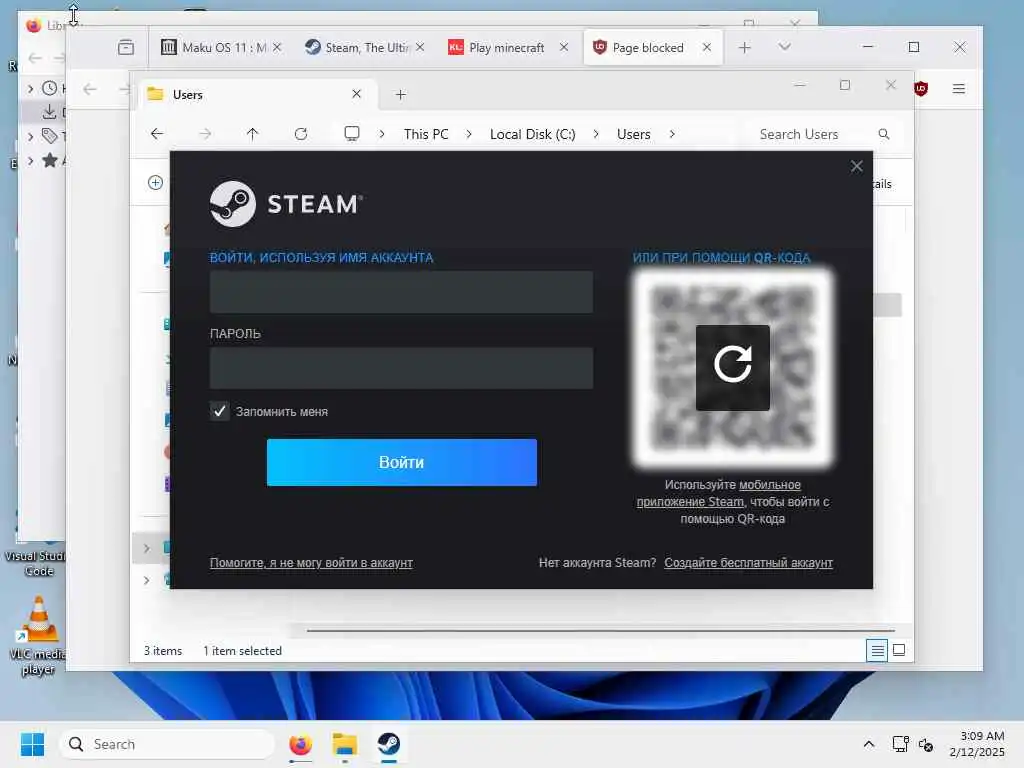Open the 'Создайте бесплатный аккаунт' link
Viewport: 1024px width, 768px height.
click(748, 563)
